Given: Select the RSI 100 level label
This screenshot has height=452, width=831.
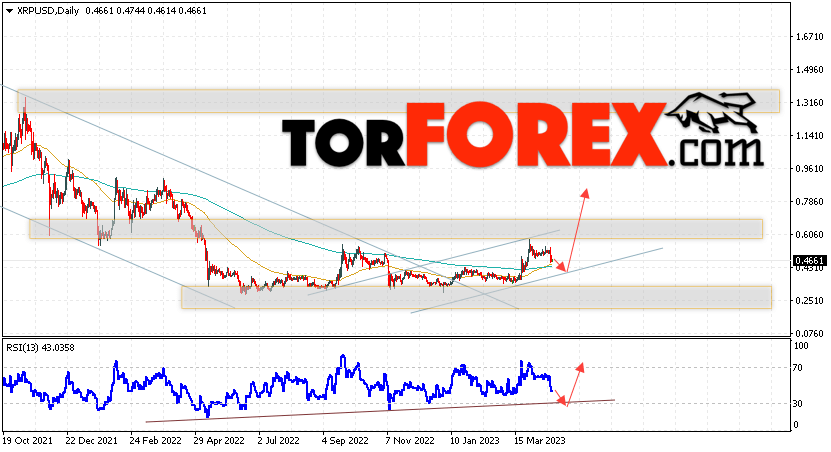Looking at the screenshot, I should pyautogui.click(x=802, y=345).
